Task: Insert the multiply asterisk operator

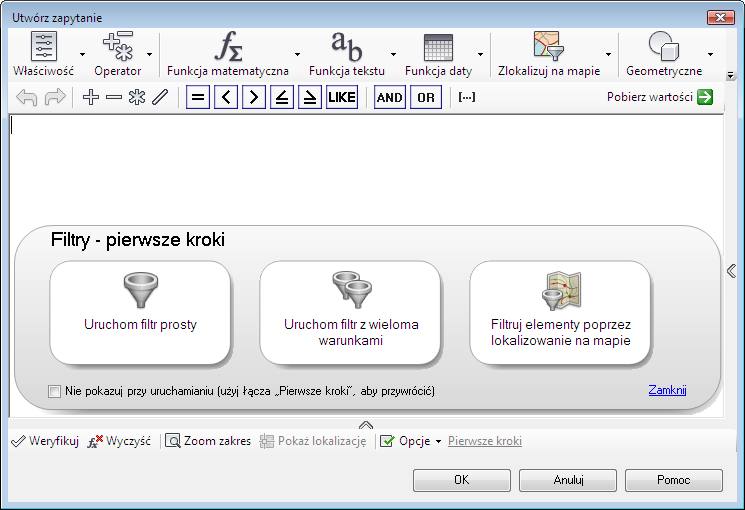Action: (x=137, y=97)
